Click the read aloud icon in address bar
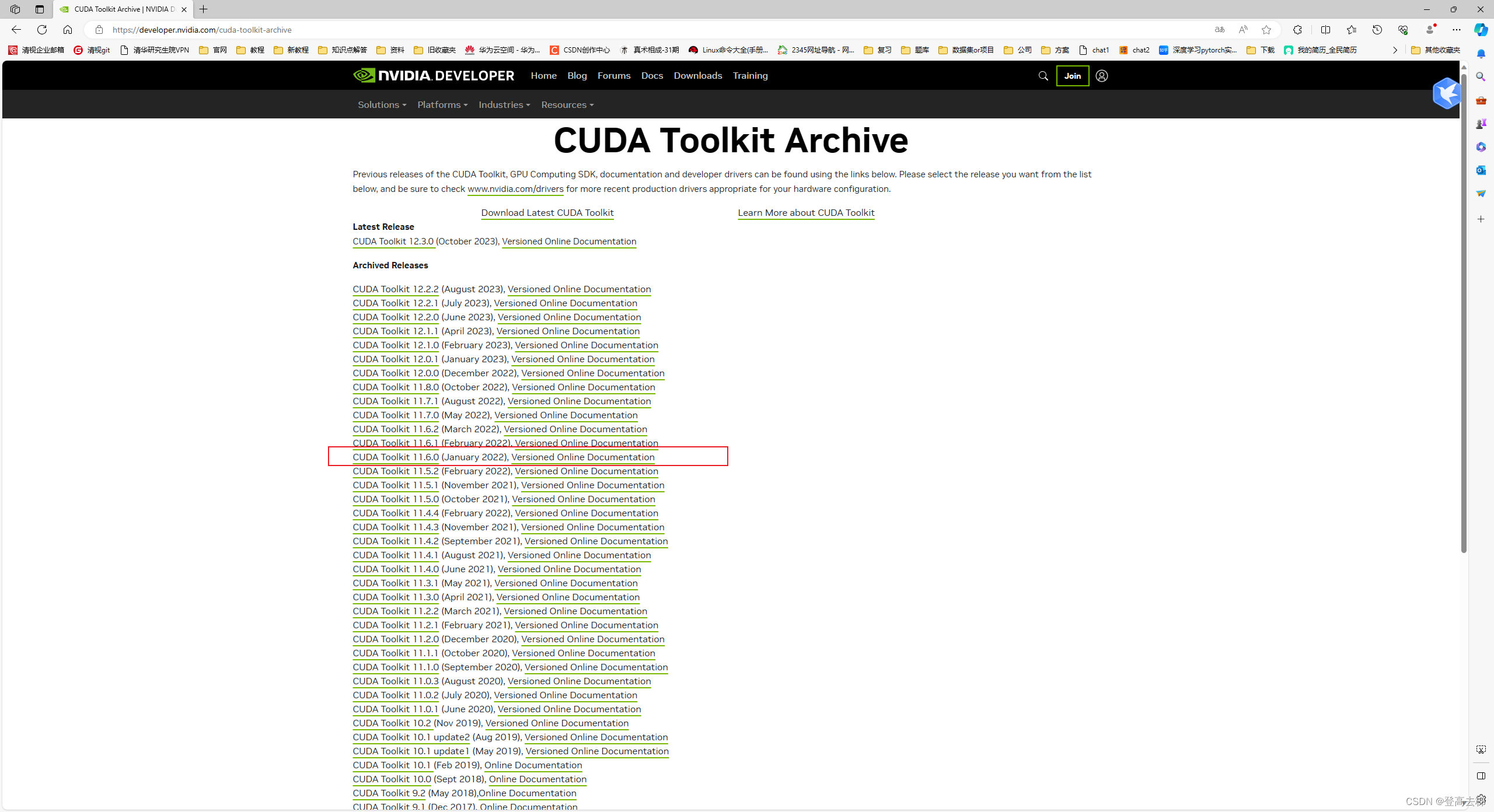This screenshot has width=1494, height=812. tap(1243, 30)
